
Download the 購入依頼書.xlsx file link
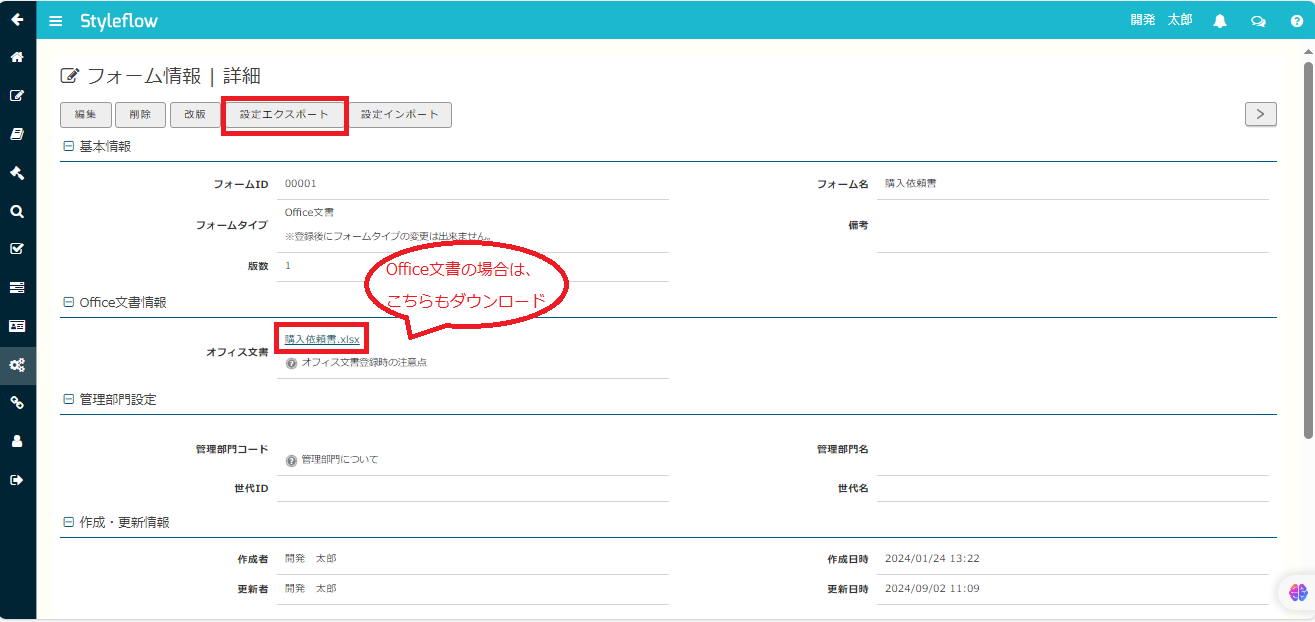point(322,340)
